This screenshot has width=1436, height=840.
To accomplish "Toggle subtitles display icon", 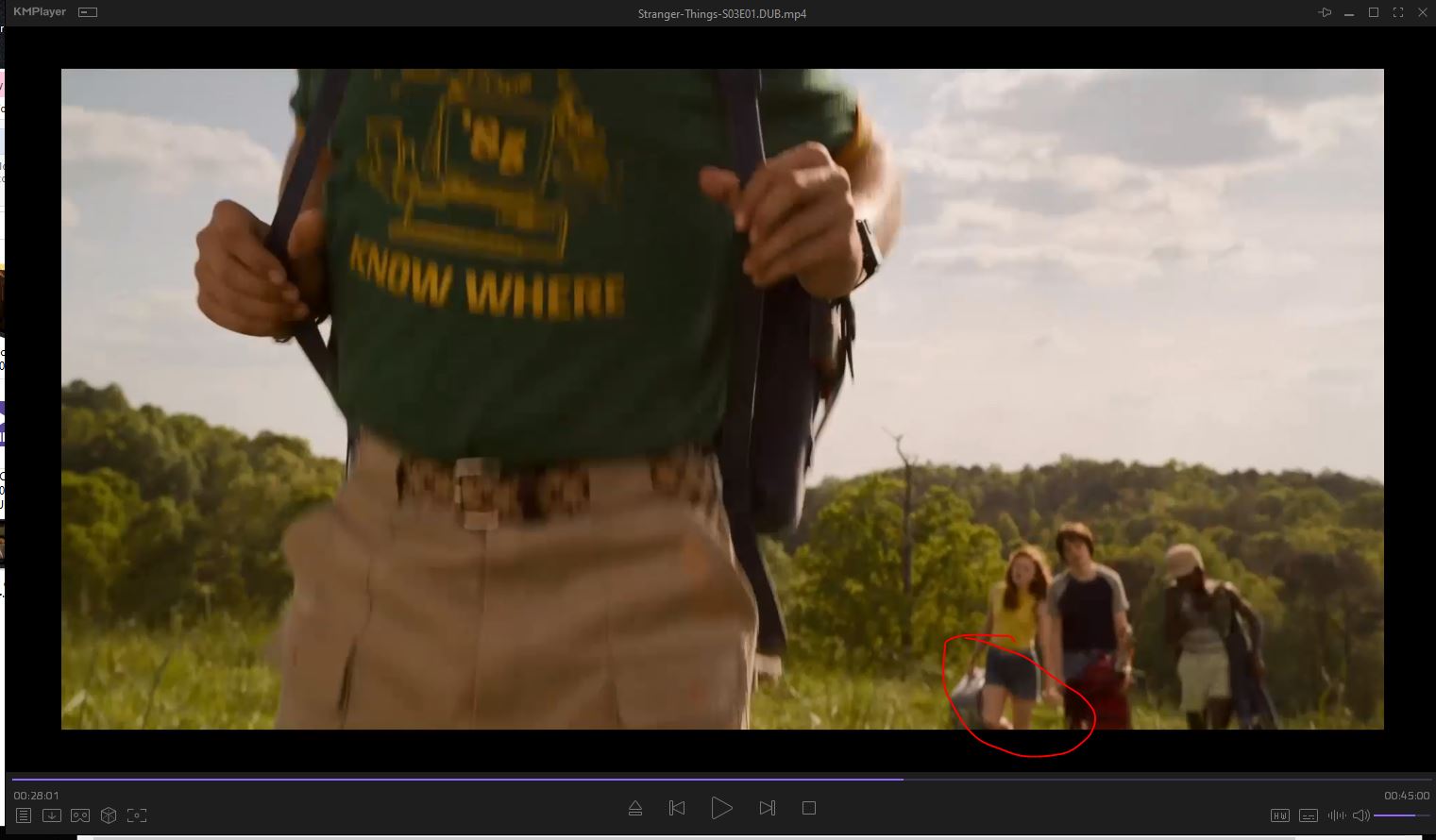I will (1309, 815).
